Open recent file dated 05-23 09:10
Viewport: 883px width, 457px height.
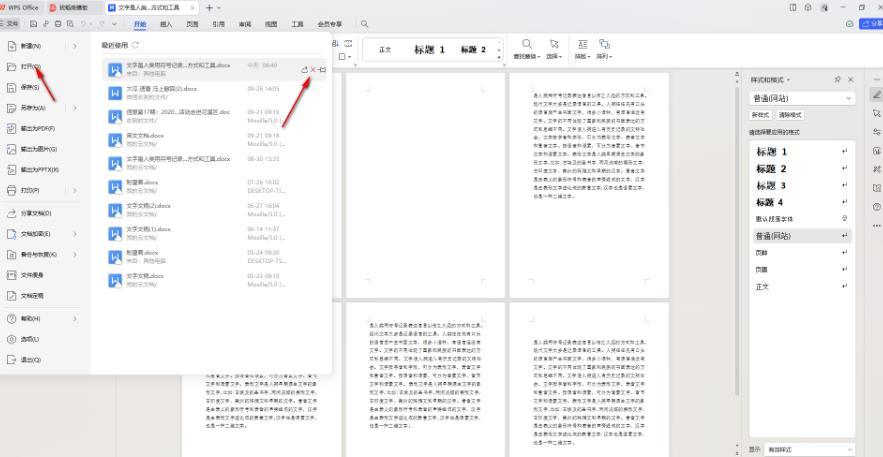pos(214,280)
